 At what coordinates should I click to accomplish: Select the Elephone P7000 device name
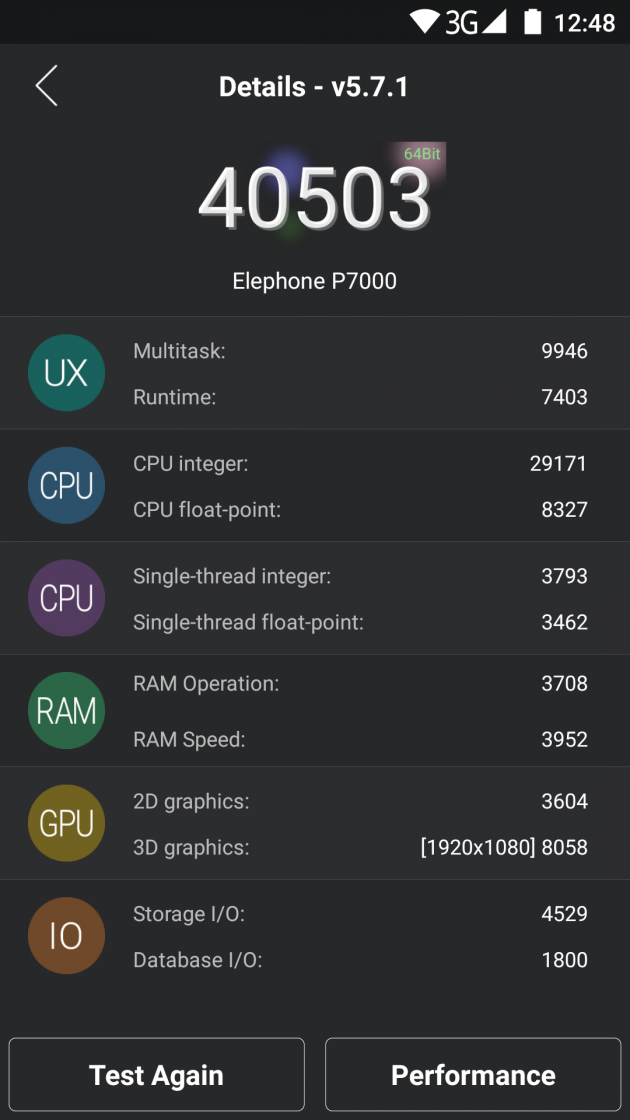pos(314,281)
